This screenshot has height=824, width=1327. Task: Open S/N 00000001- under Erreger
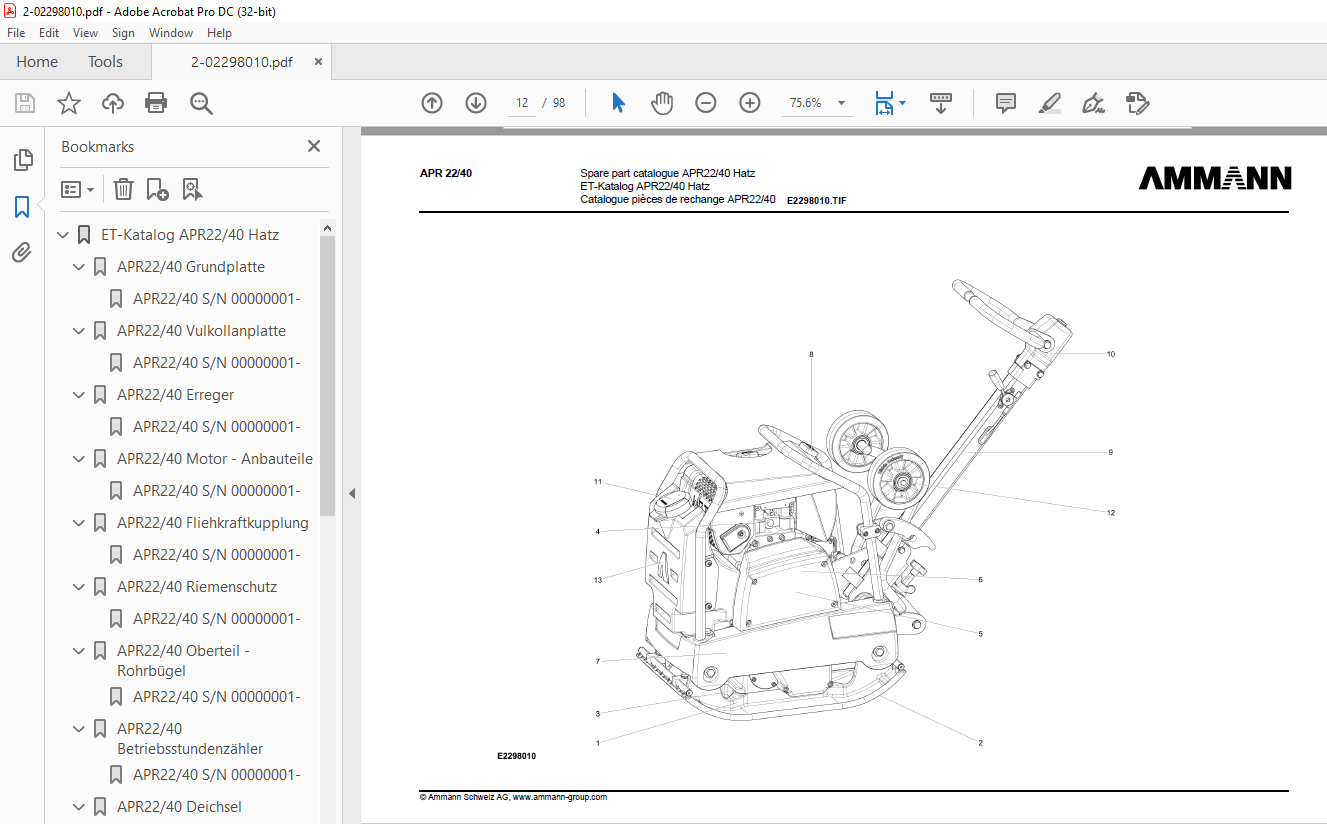(x=217, y=427)
